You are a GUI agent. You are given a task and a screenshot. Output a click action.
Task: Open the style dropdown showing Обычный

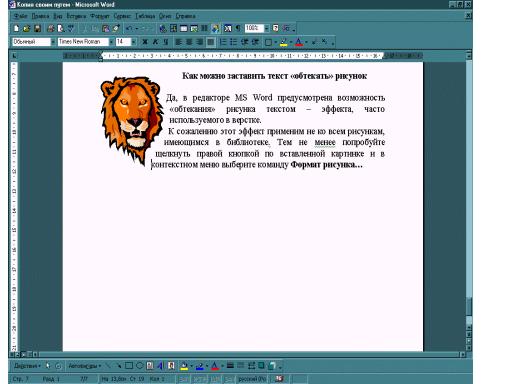click(52, 42)
